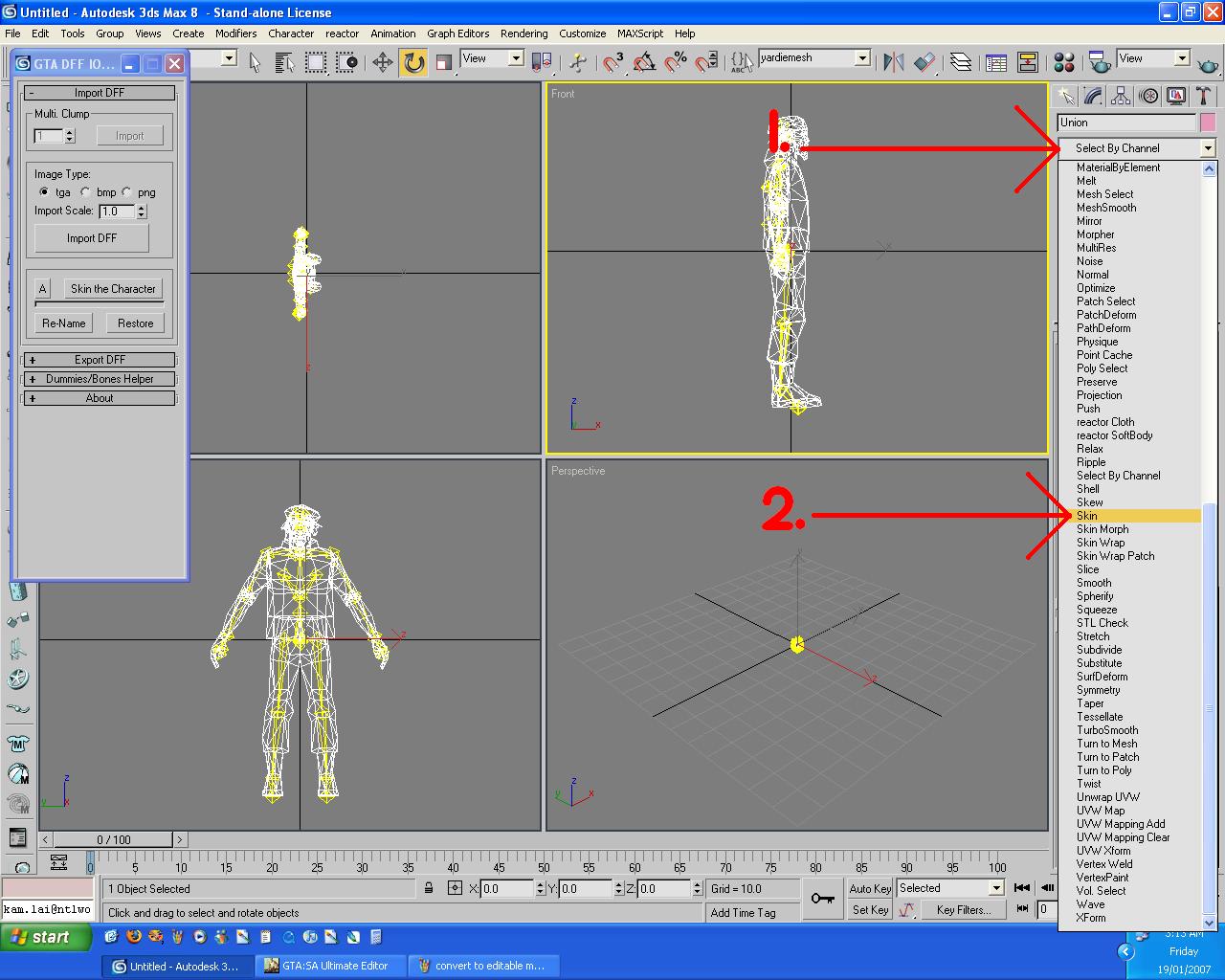Screen dimensions: 1225x980
Task: Expand the Export DFF rollout
Action: (x=100, y=360)
